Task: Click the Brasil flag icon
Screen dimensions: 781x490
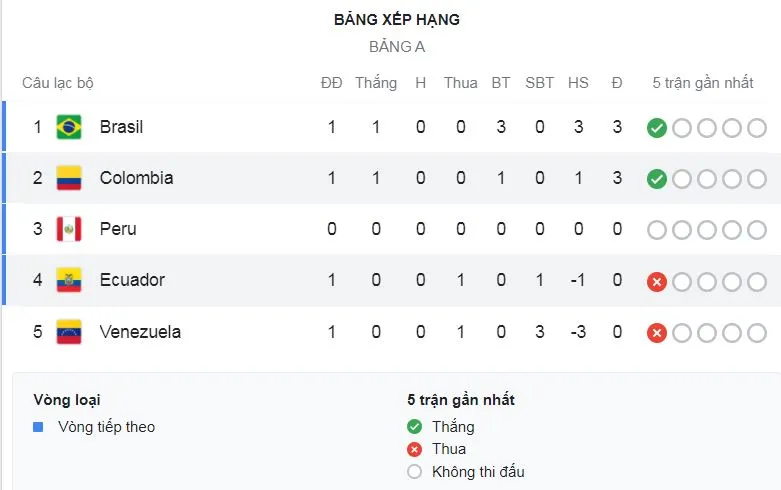Action: pos(69,127)
